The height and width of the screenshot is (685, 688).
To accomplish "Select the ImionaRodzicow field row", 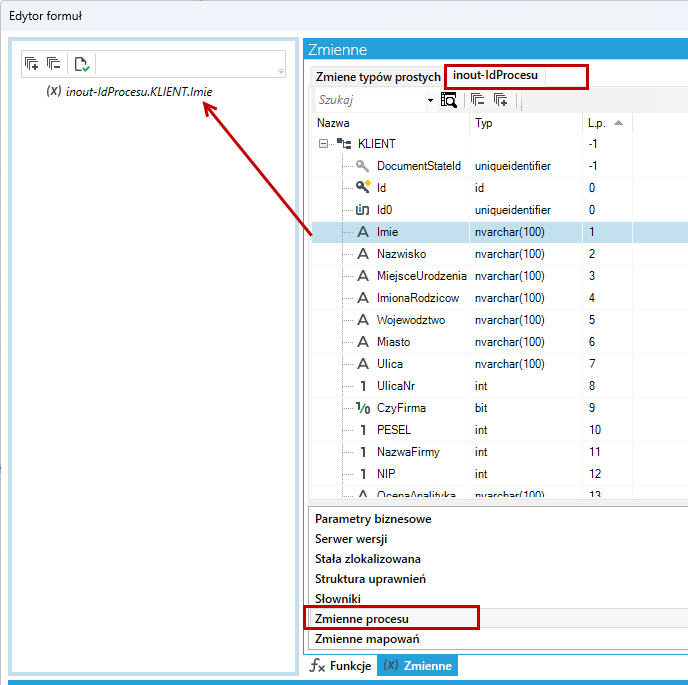I will [x=500, y=298].
